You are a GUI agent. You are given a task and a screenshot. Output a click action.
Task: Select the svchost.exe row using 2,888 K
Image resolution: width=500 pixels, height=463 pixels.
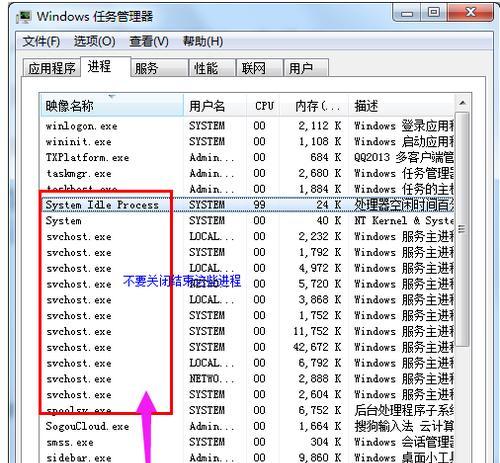click(247, 379)
